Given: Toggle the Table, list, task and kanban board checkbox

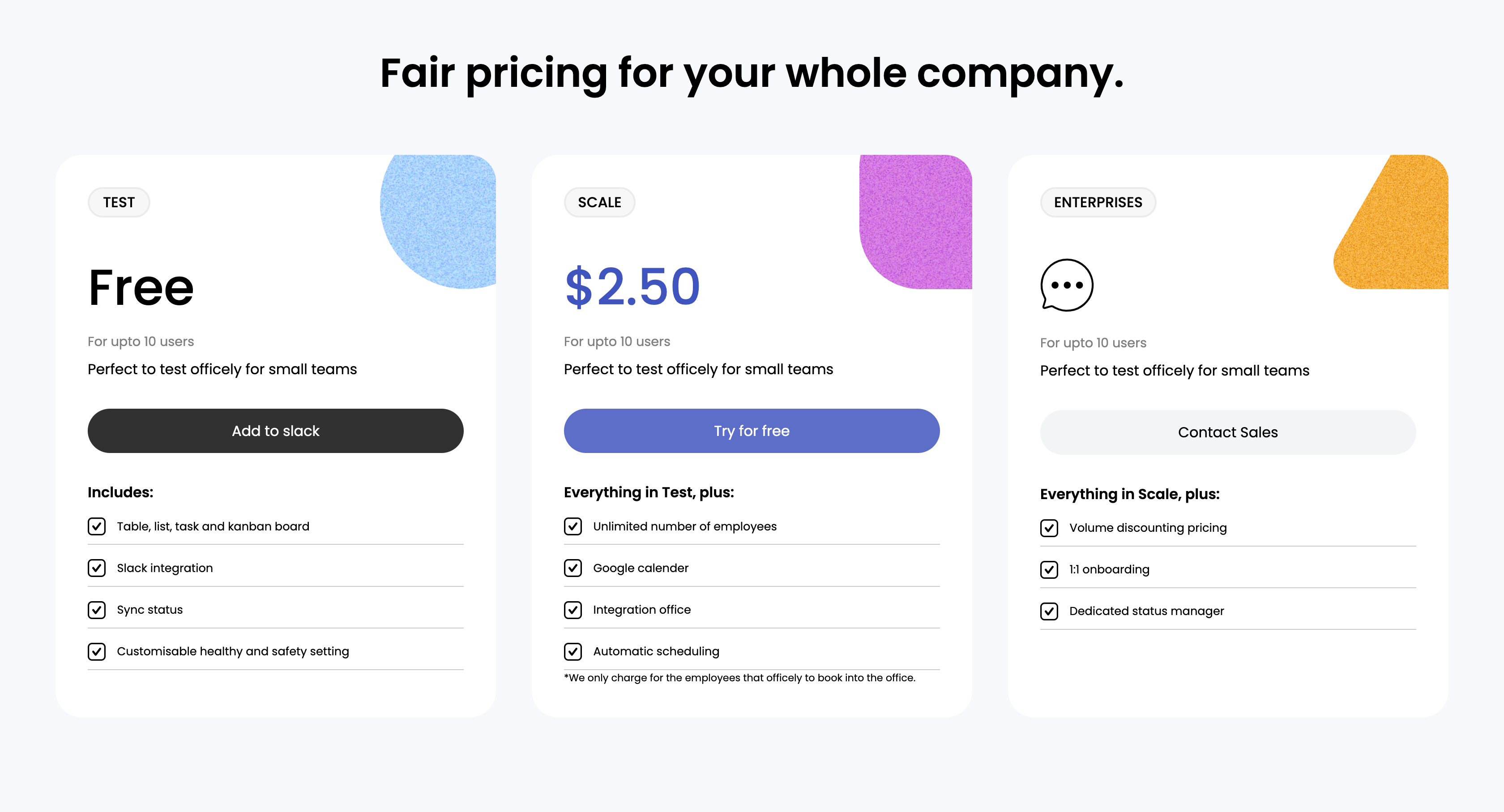Looking at the screenshot, I should tap(96, 526).
